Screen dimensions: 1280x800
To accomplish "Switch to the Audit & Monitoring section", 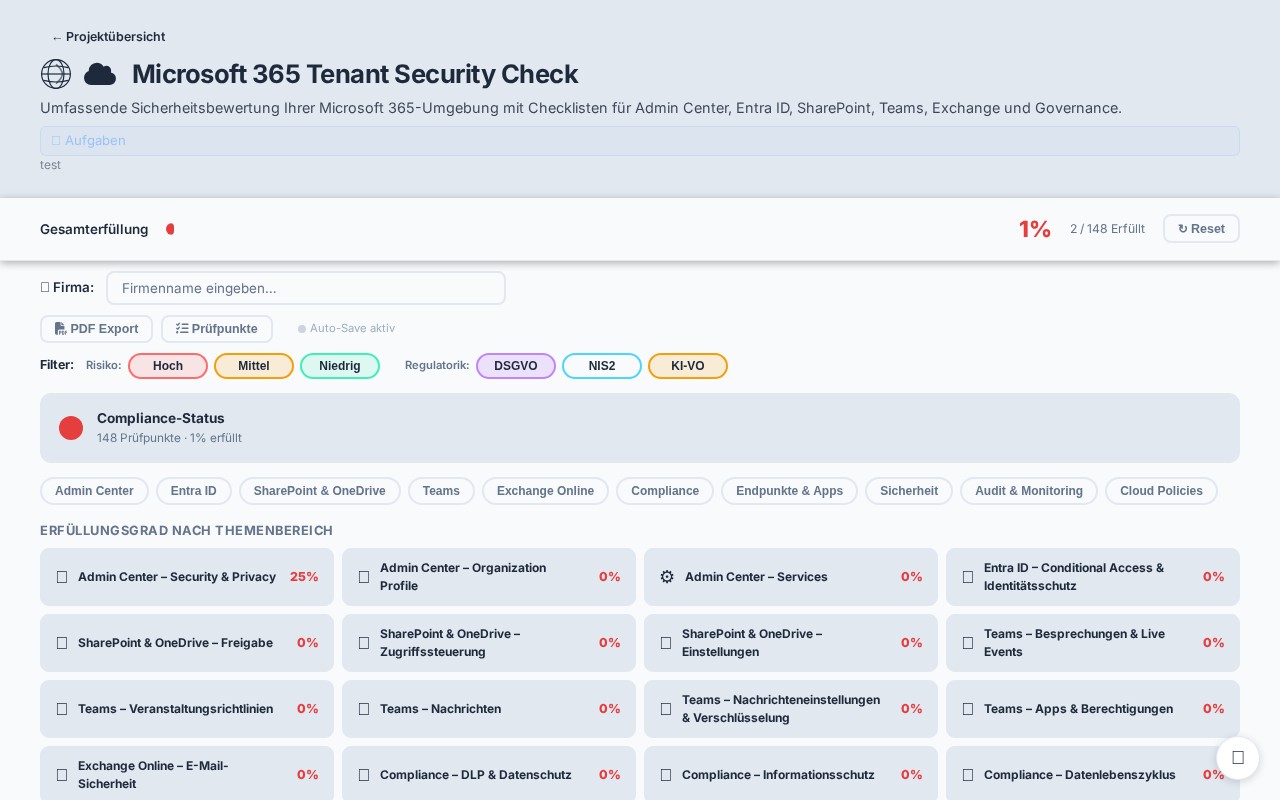I will point(1029,491).
